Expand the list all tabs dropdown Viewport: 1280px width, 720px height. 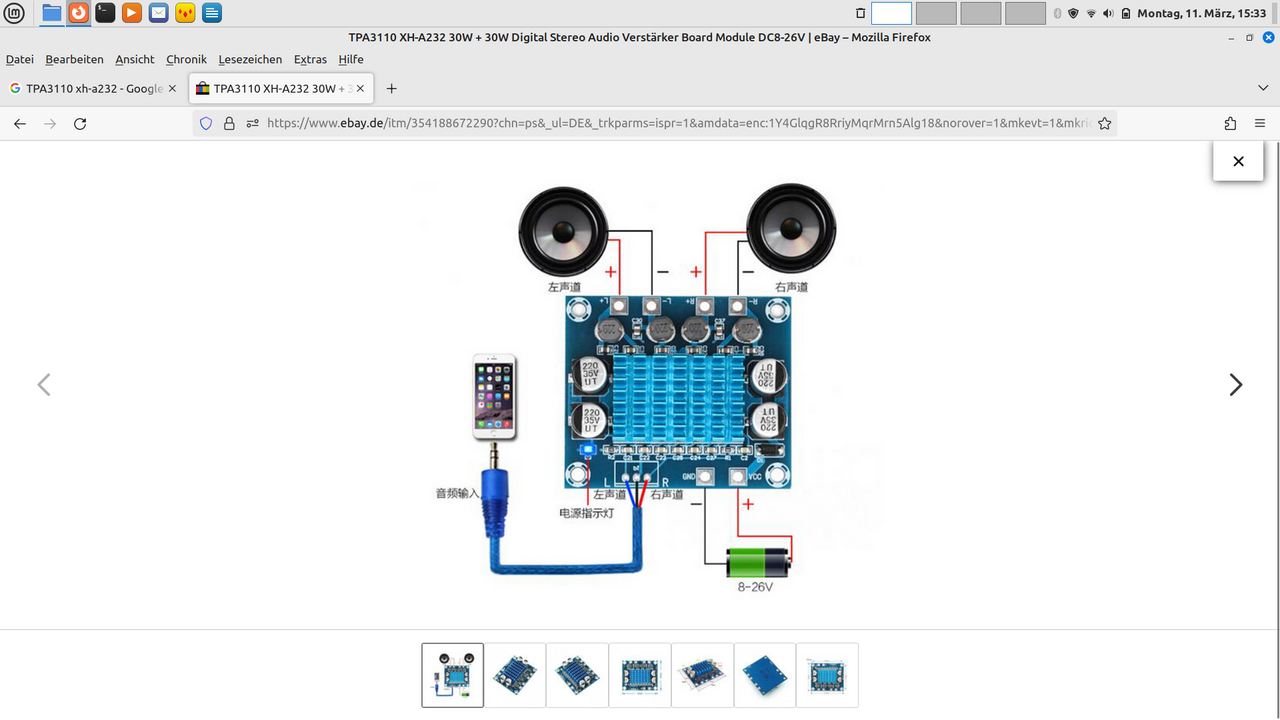[x=1263, y=88]
